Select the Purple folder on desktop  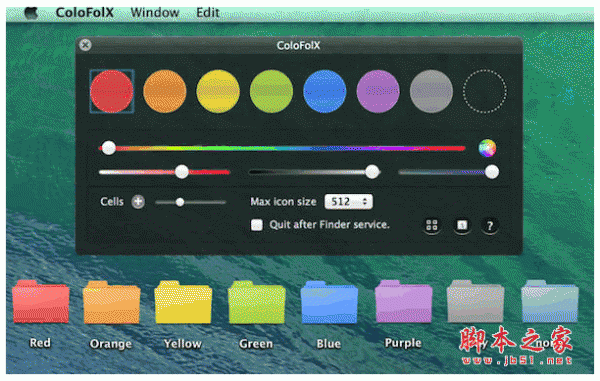click(x=403, y=301)
